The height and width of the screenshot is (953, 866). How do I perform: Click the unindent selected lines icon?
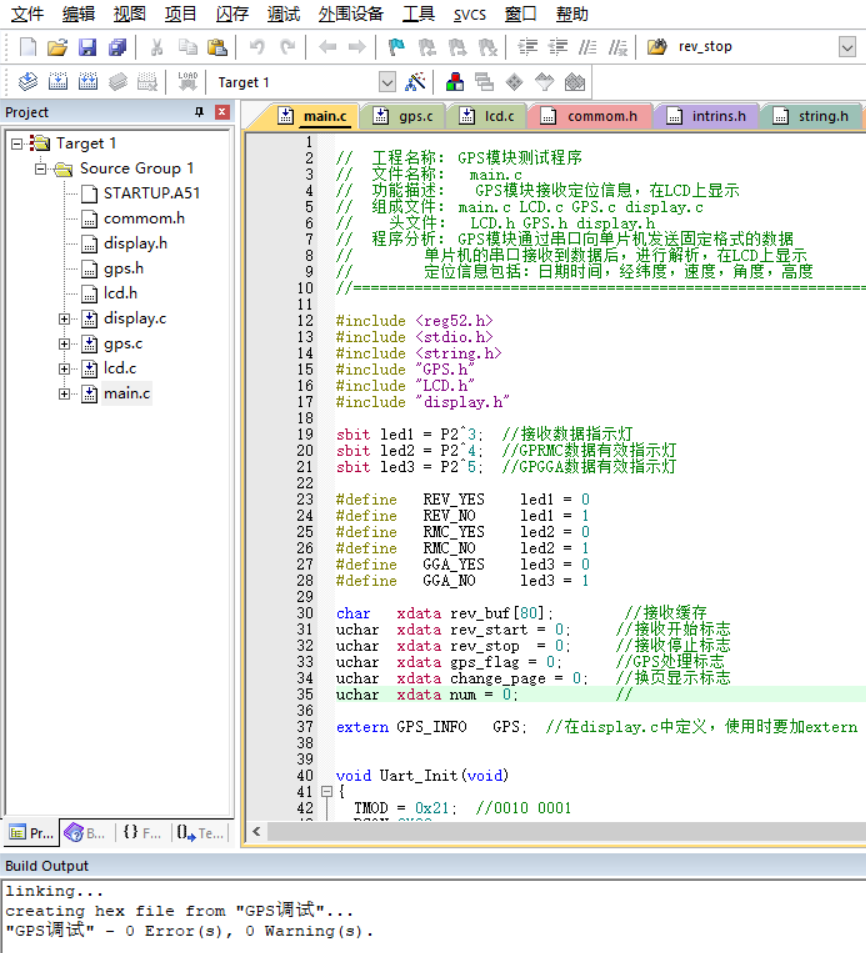pyautogui.click(x=557, y=47)
